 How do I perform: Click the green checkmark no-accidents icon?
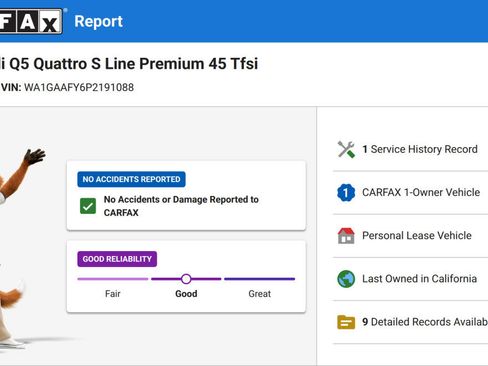click(x=88, y=206)
